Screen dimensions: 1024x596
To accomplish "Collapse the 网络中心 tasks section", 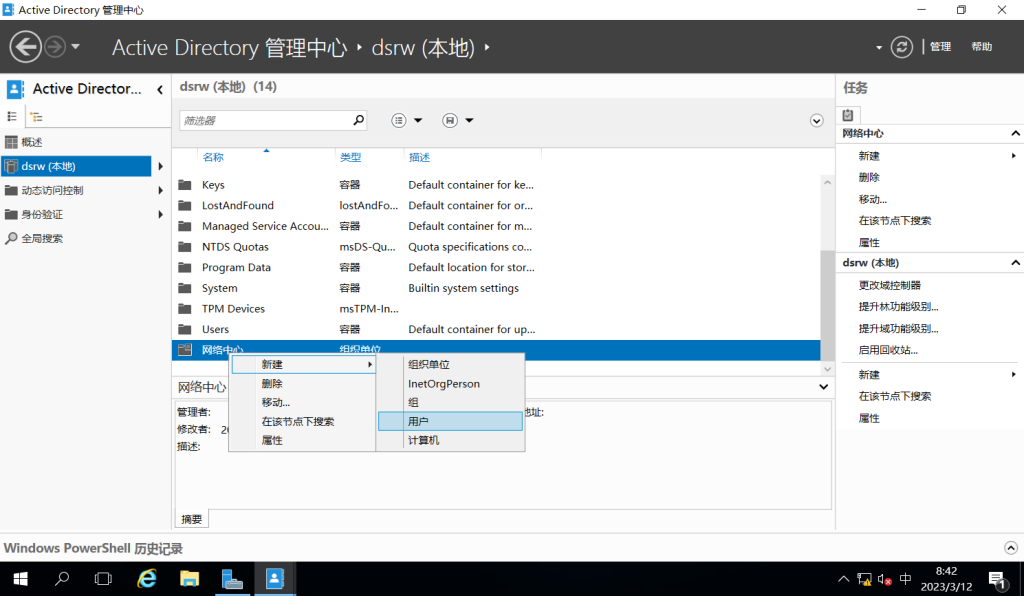I will click(x=1016, y=134).
